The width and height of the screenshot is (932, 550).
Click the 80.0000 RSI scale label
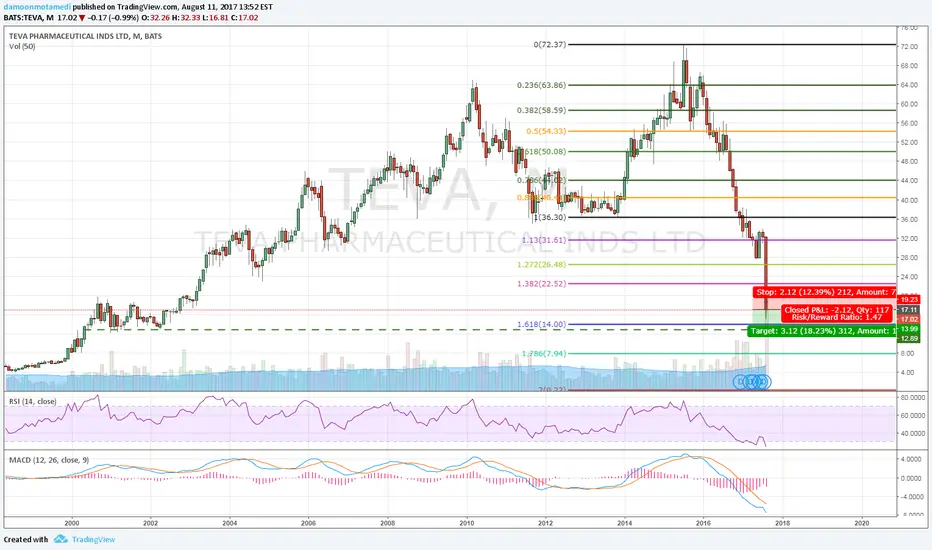912,397
